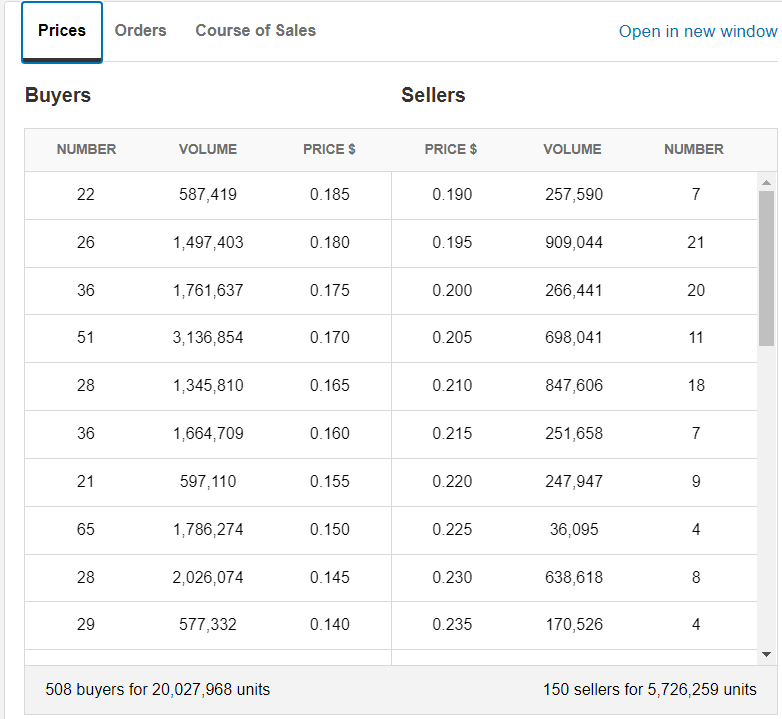Select buyer price 0.185
The width and height of the screenshot is (782, 719).
click(x=330, y=194)
